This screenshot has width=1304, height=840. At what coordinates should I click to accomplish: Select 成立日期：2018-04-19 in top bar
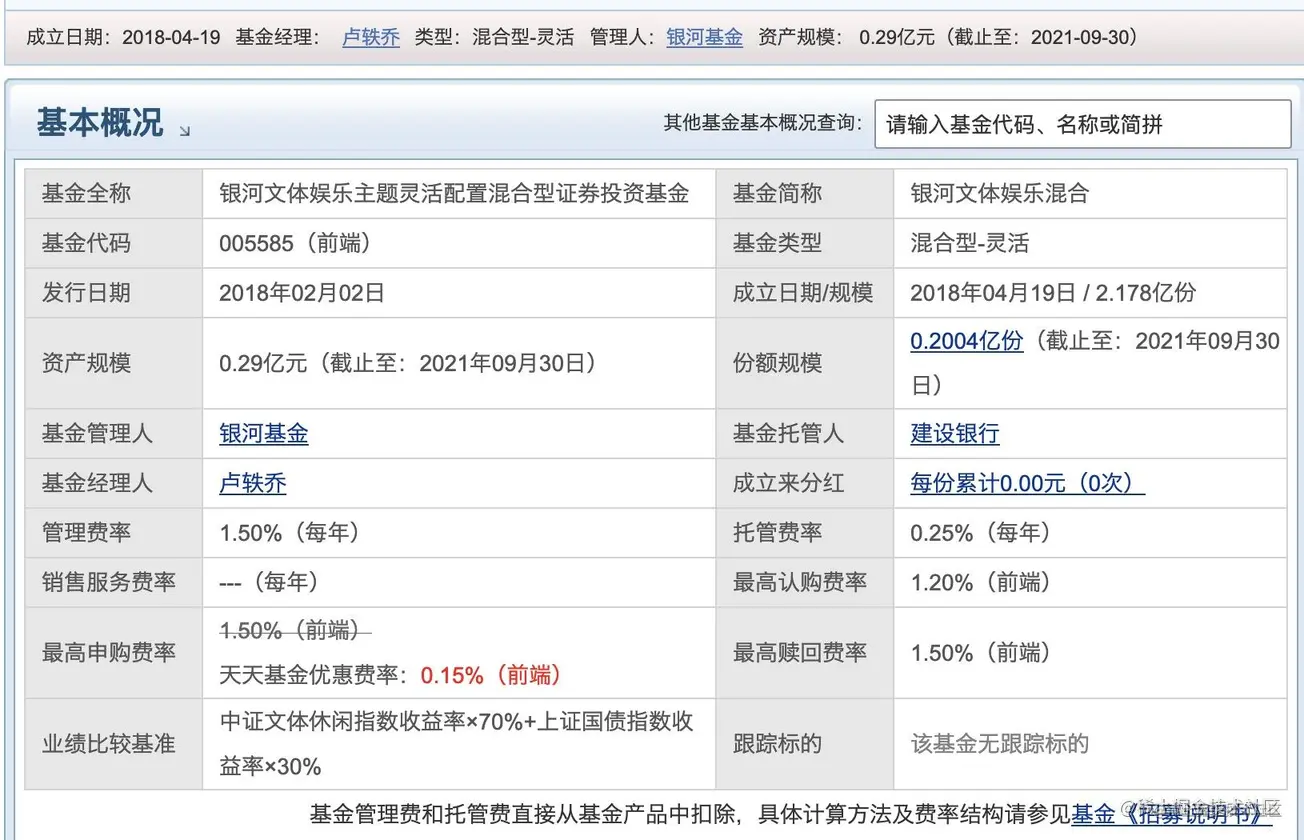tap(123, 37)
